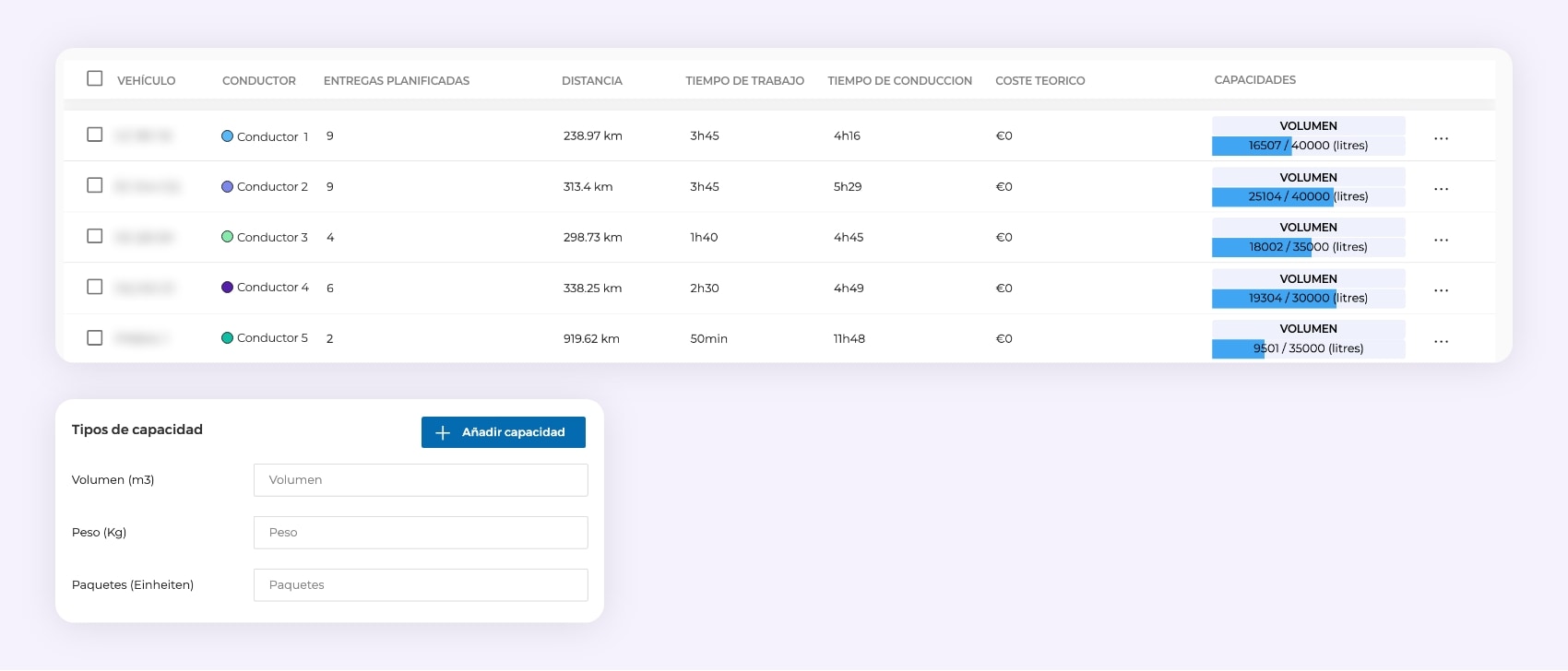Image resolution: width=1568 pixels, height=671 pixels.
Task: Open the three-dot menu for Conductor 5
Action: (1441, 341)
